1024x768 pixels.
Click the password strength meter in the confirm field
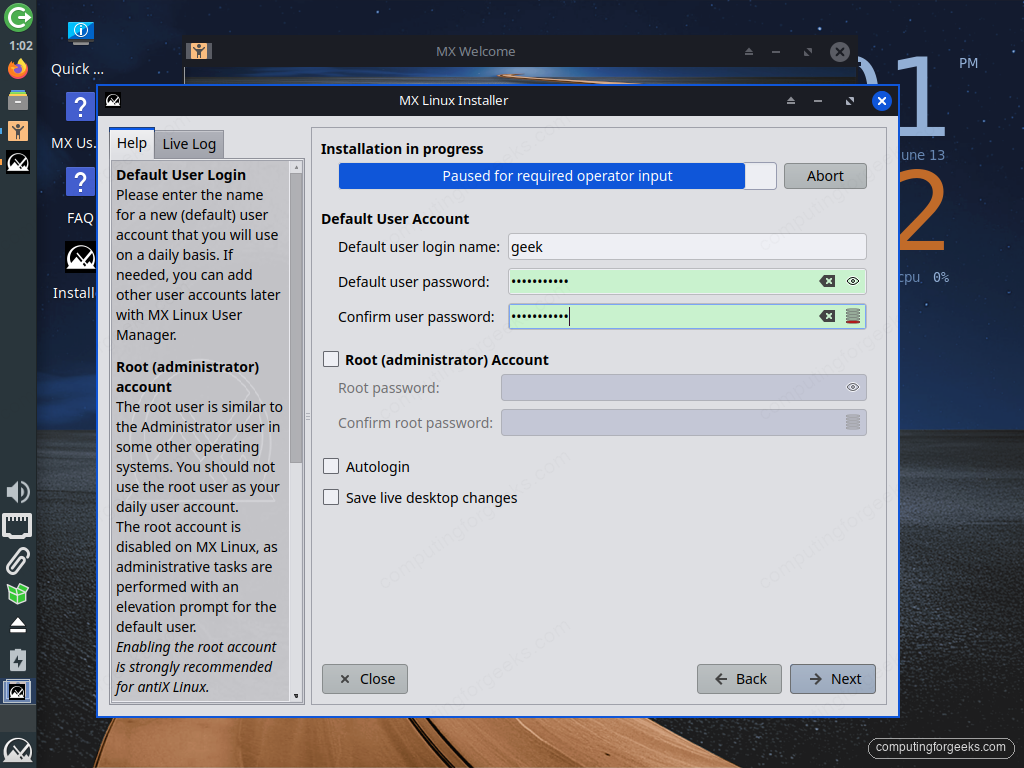pos(852,316)
